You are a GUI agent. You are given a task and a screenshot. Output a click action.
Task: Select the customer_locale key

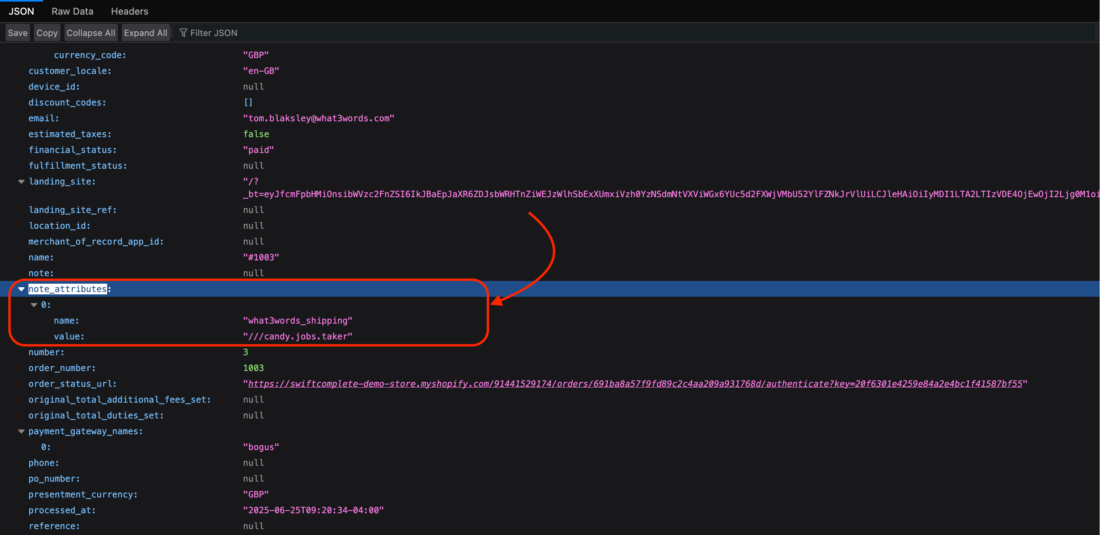[x=70, y=71]
